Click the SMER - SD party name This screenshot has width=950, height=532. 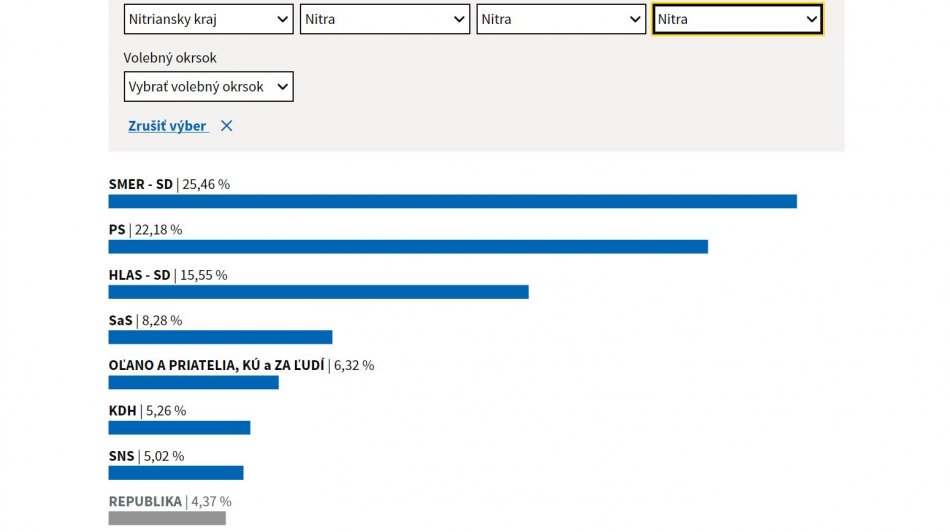pos(140,184)
